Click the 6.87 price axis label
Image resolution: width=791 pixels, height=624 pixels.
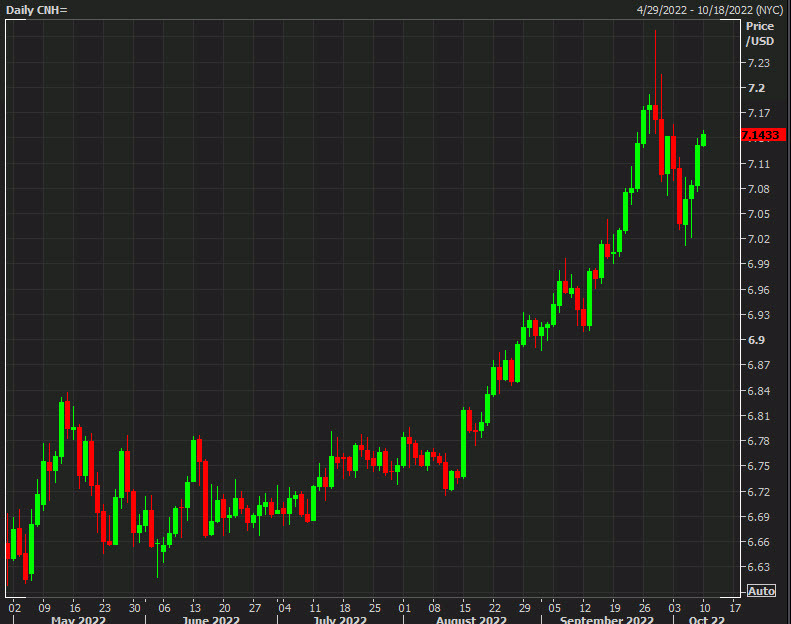tap(759, 365)
